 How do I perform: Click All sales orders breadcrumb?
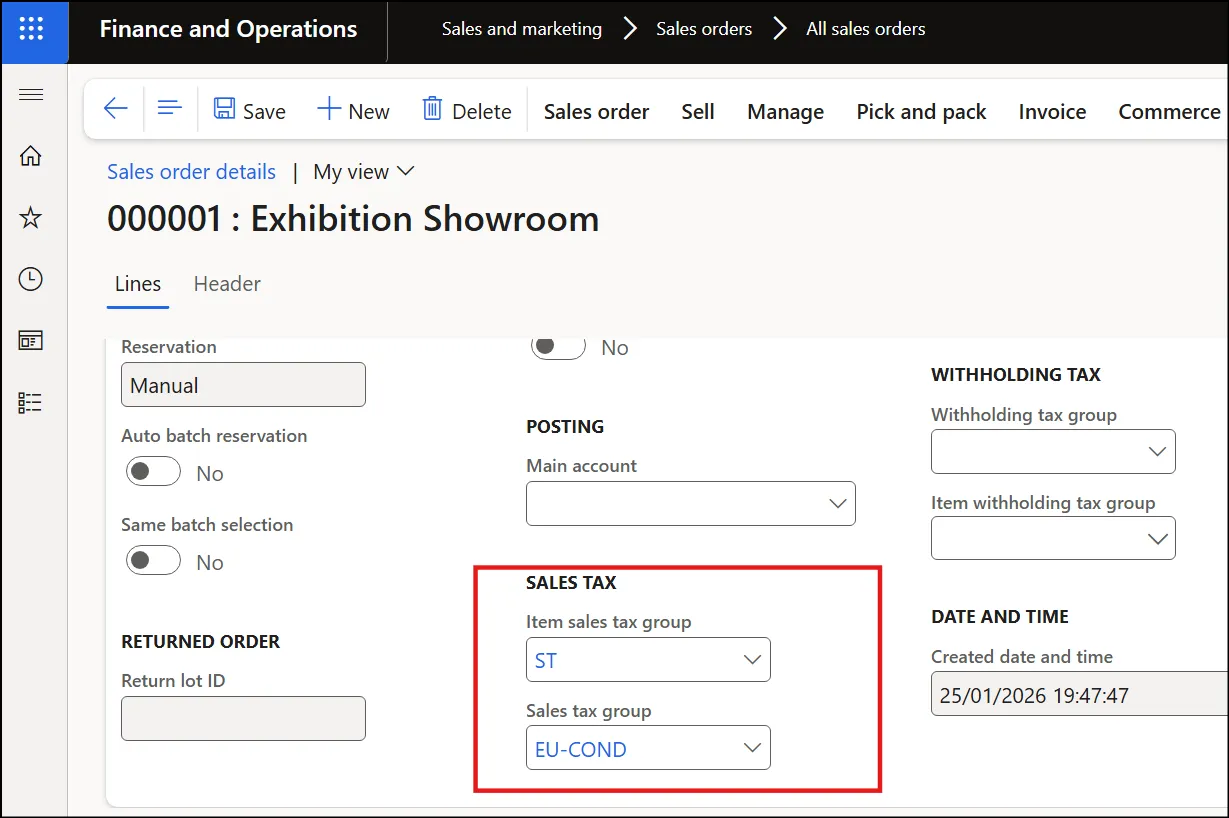[x=866, y=29]
